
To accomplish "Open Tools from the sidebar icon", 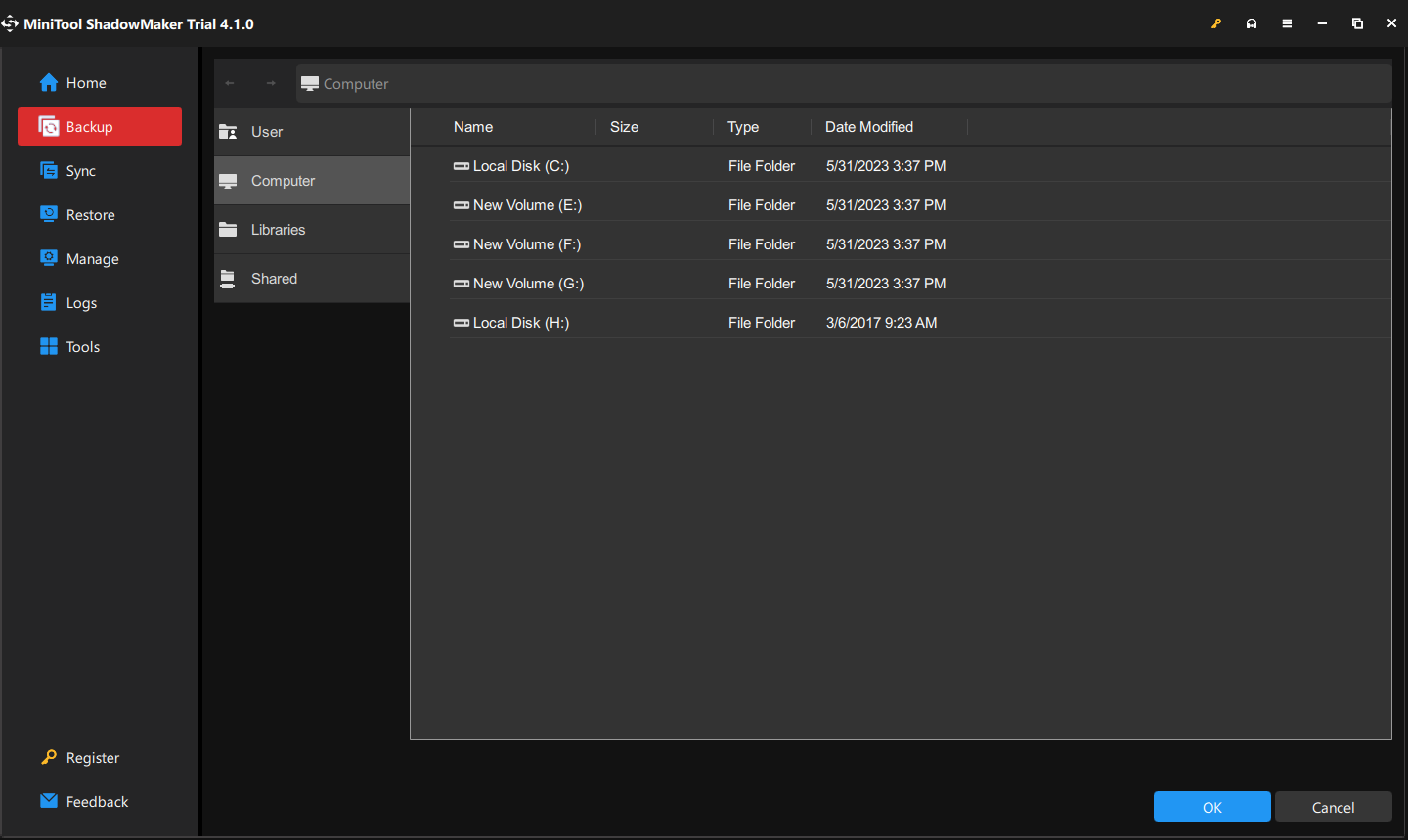I will pos(47,346).
